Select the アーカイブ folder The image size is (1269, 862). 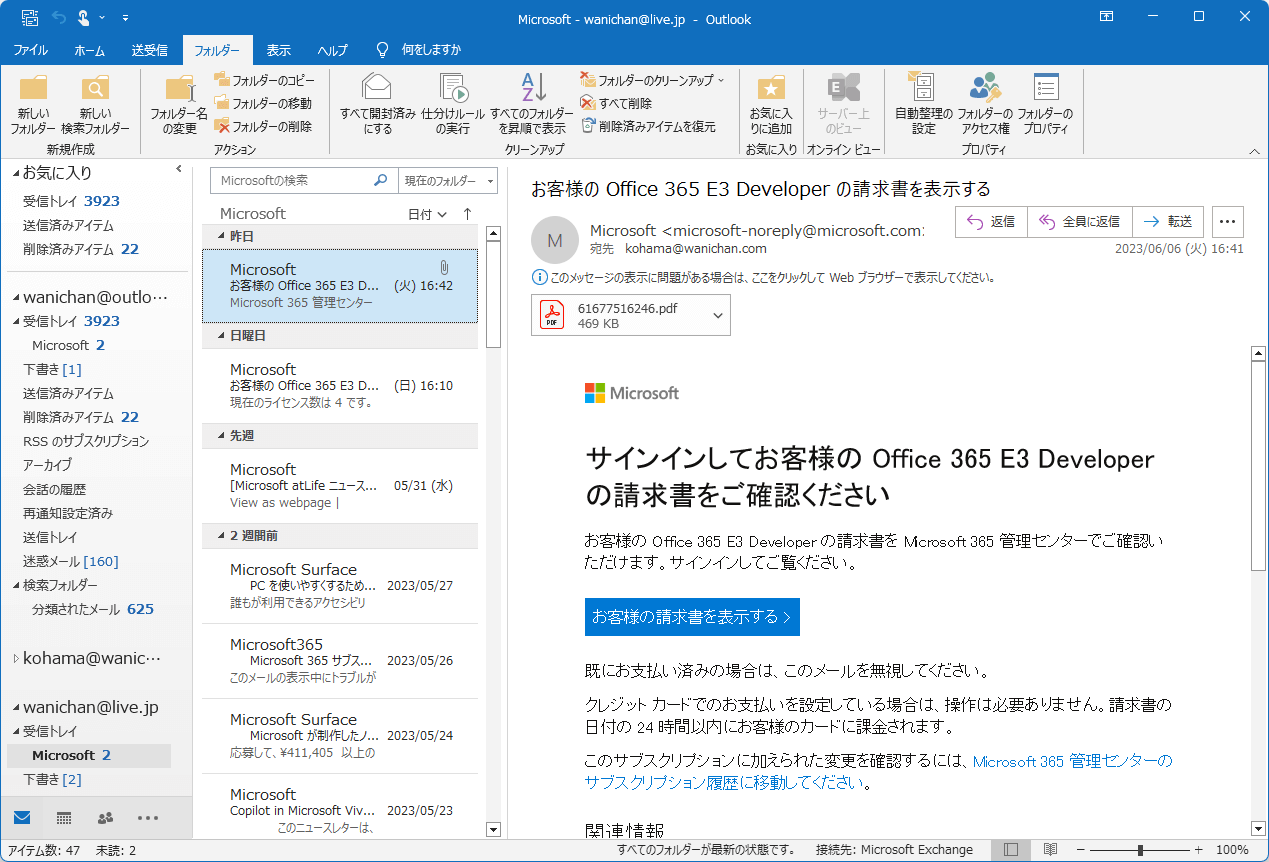coord(47,465)
